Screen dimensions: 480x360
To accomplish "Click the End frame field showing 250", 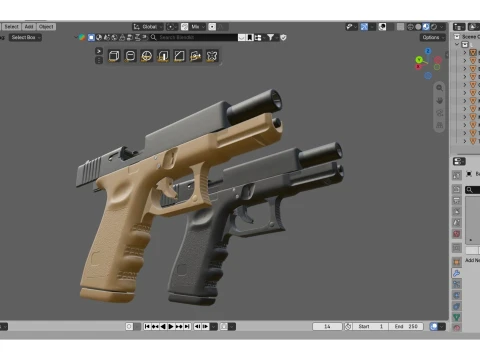I will 406,327.
